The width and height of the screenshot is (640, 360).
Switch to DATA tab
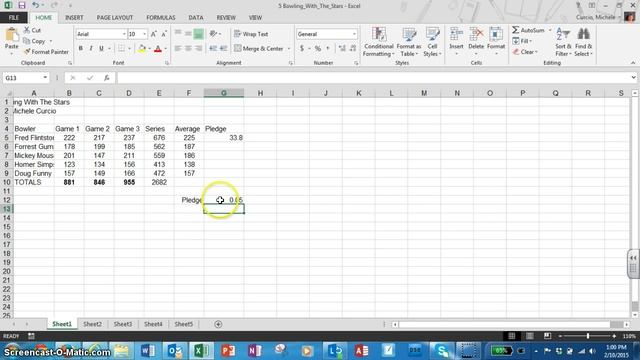click(196, 18)
